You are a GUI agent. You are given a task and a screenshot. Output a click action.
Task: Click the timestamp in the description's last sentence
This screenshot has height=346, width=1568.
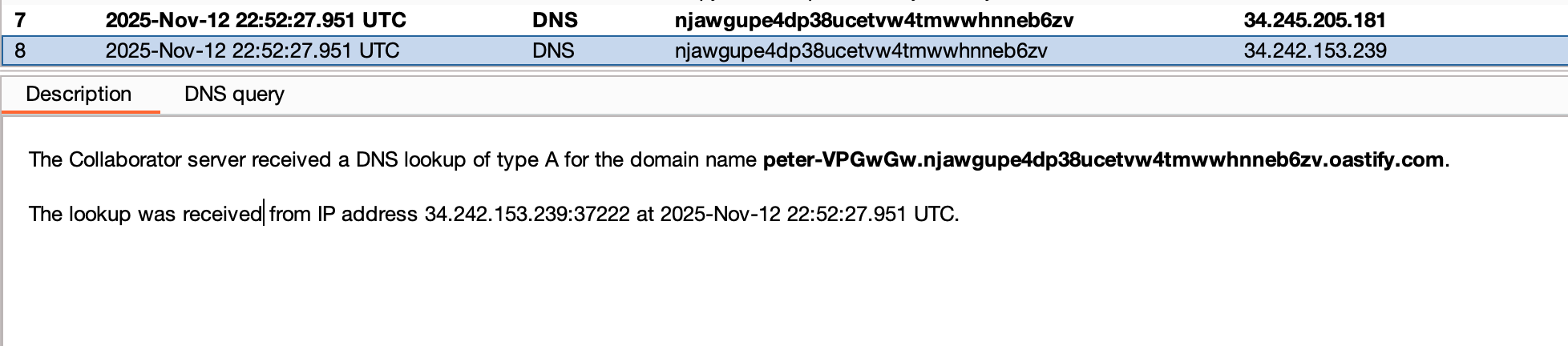(807, 215)
